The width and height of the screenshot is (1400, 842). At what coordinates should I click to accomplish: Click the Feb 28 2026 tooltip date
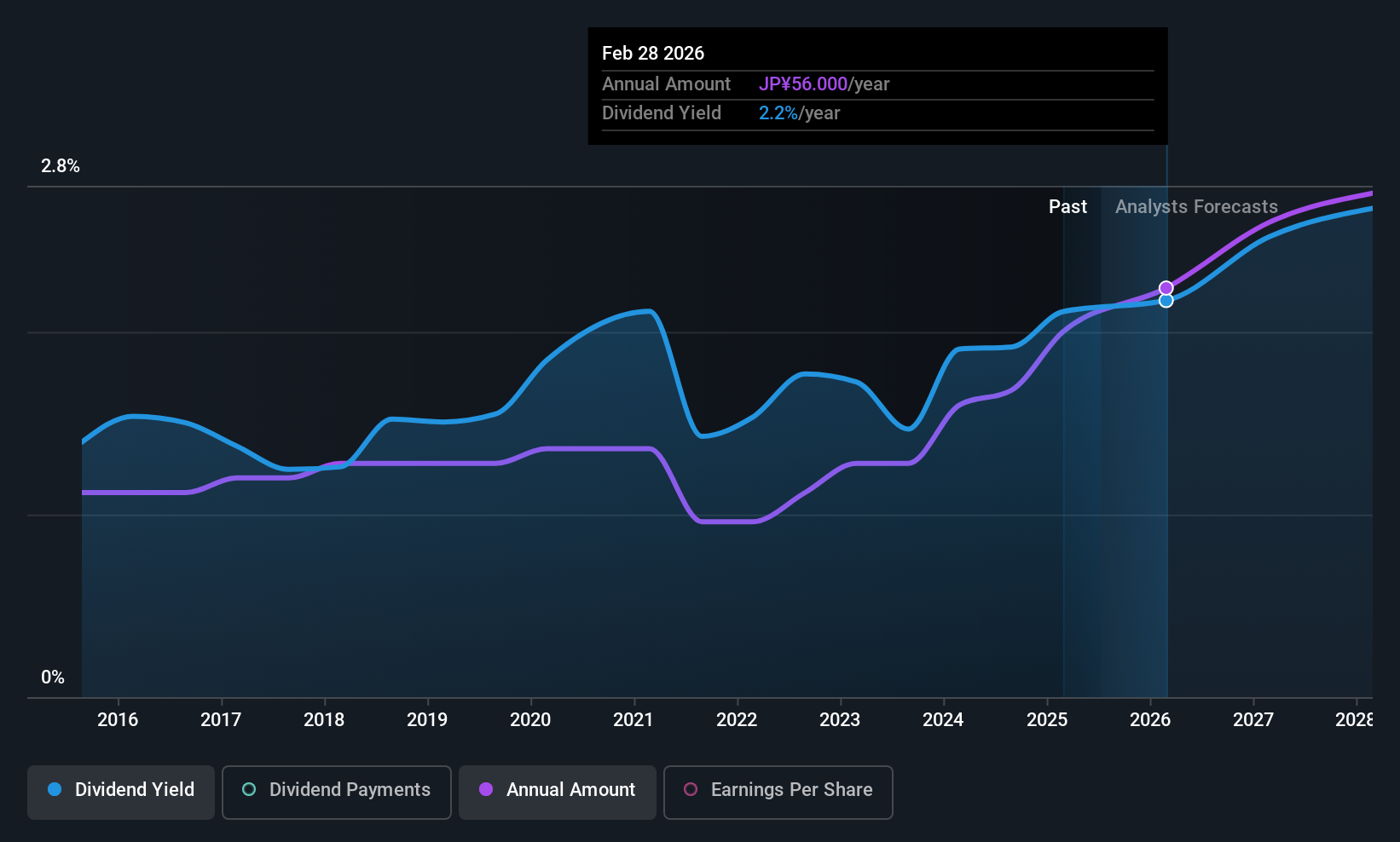(x=653, y=53)
